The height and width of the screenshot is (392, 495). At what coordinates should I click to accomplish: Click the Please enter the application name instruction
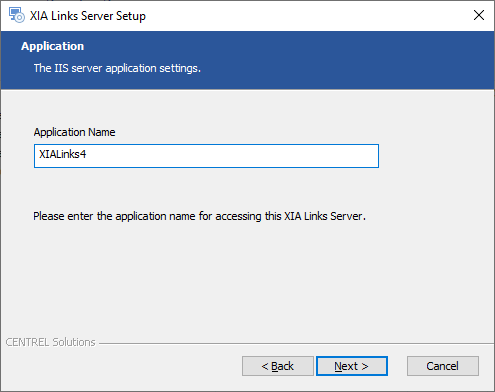pos(199,216)
